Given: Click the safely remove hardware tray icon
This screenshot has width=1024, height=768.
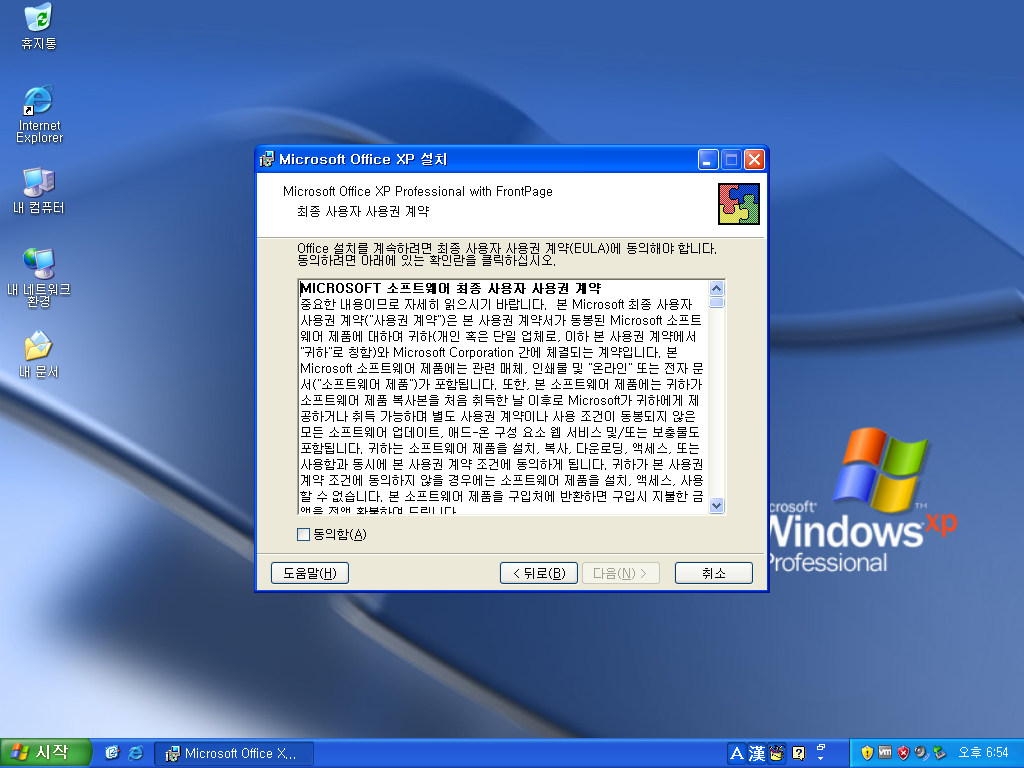Looking at the screenshot, I should (x=939, y=753).
